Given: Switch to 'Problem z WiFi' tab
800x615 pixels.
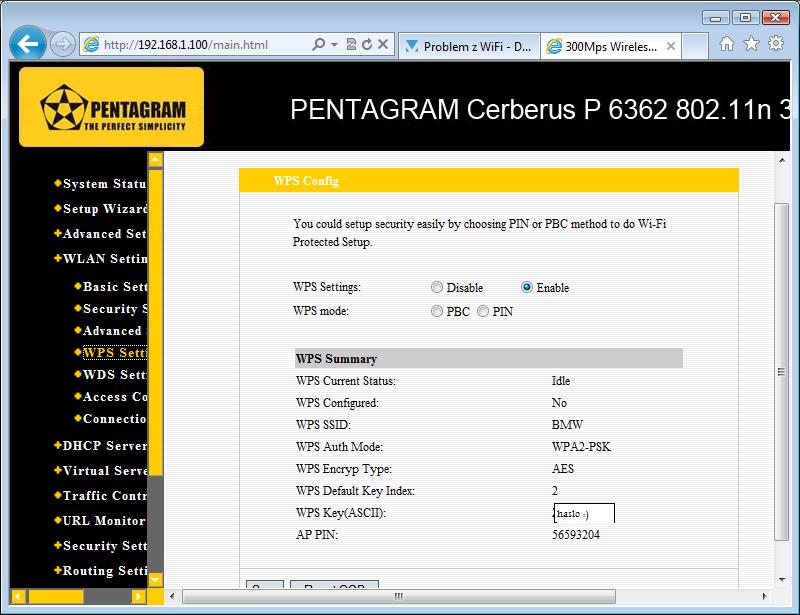Looking at the screenshot, I should coord(469,46).
